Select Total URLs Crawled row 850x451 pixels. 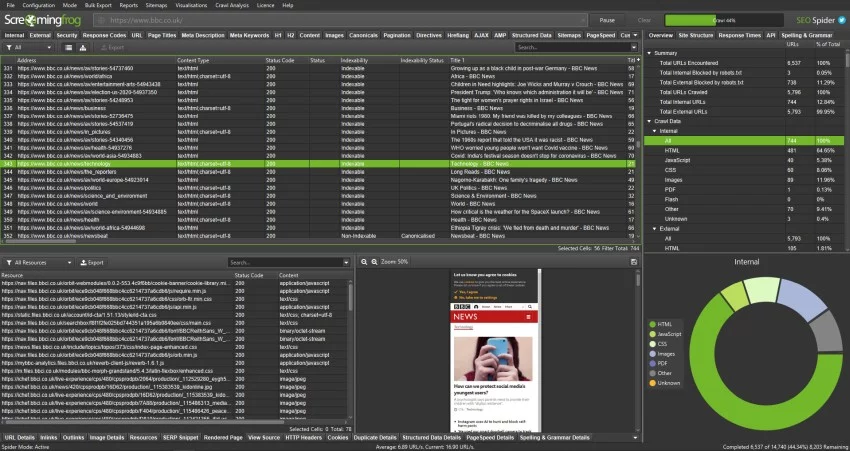(744, 92)
